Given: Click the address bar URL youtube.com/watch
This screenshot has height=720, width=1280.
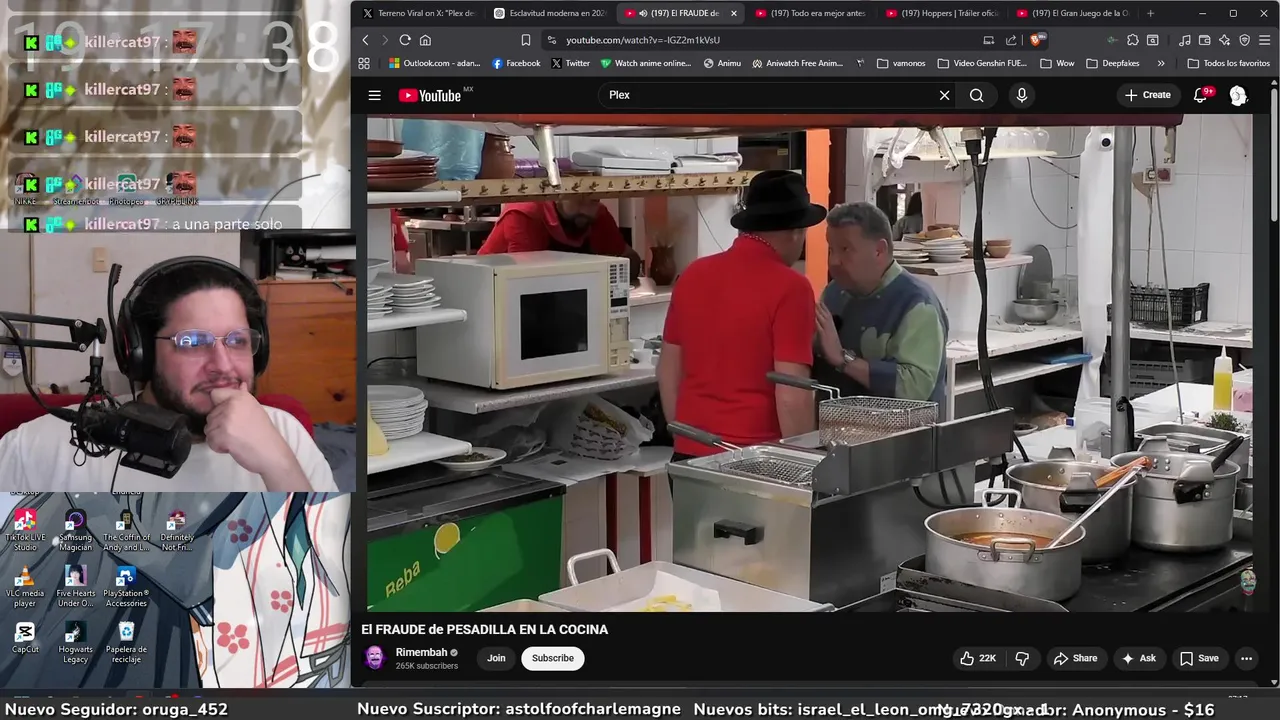Looking at the screenshot, I should pyautogui.click(x=643, y=40).
